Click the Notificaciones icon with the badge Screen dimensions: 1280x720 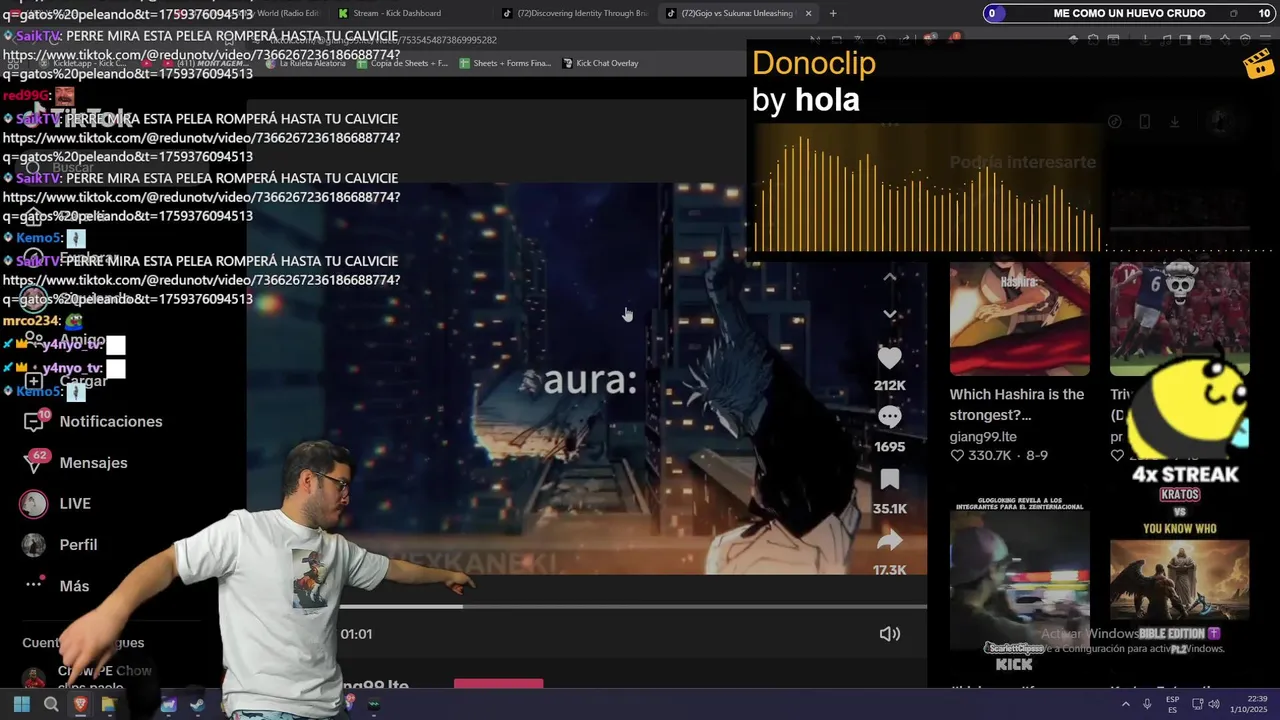(35, 421)
